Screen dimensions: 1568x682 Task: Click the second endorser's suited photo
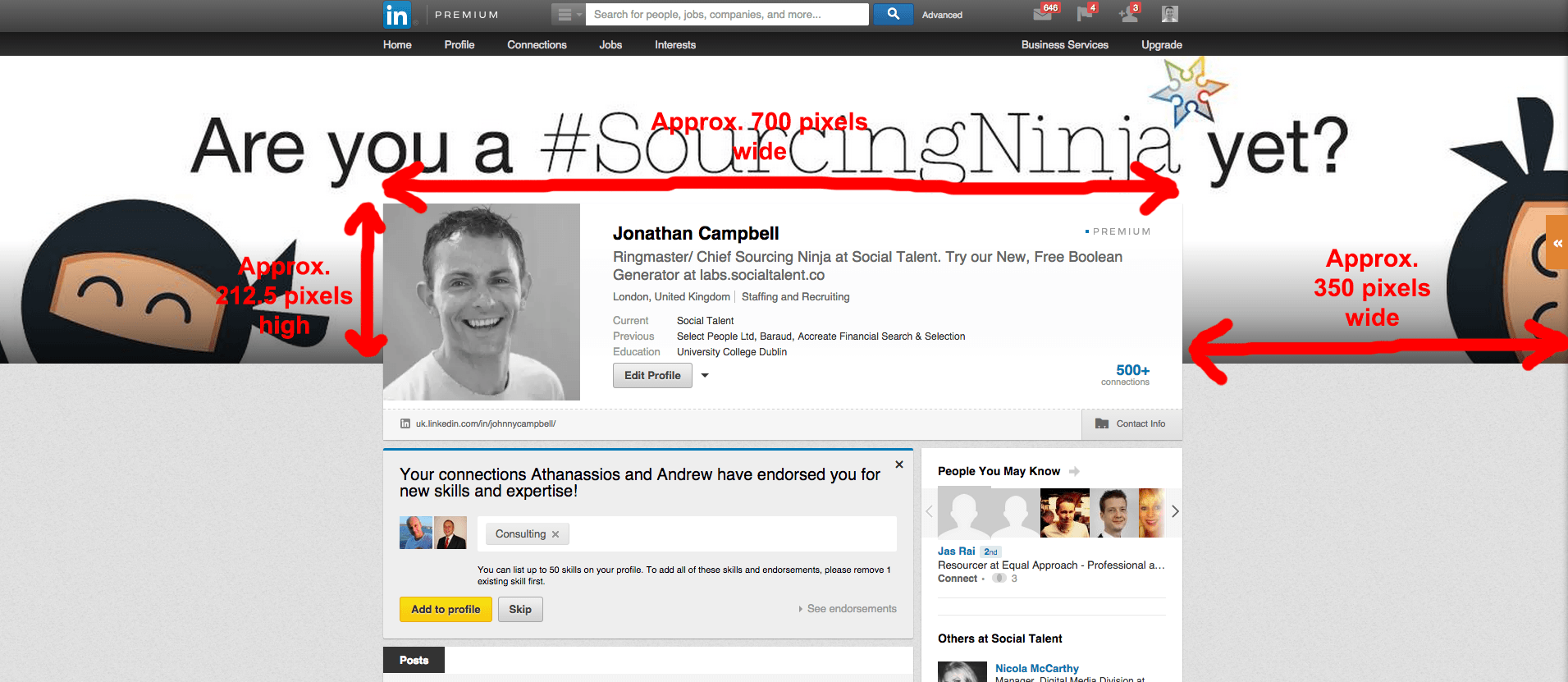click(x=450, y=533)
